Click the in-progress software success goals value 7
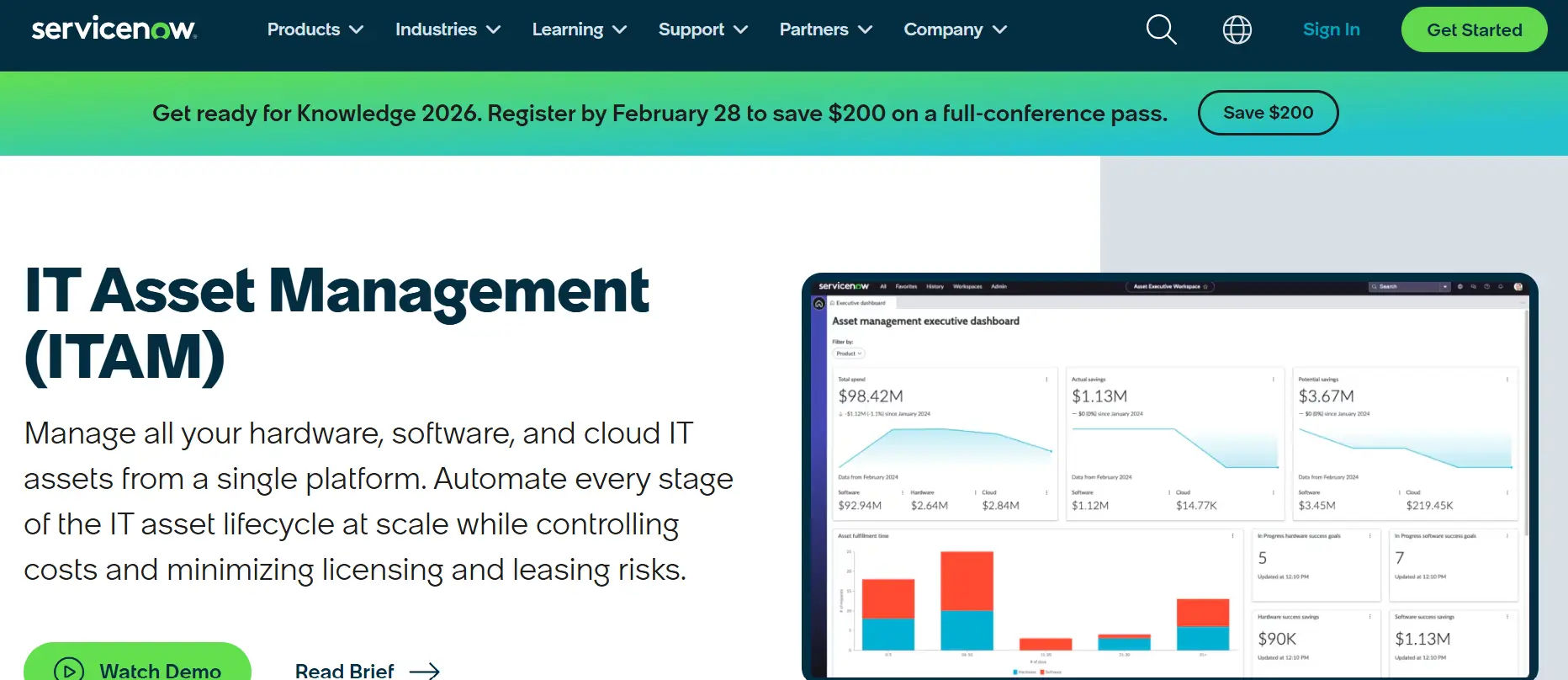This screenshot has height=680, width=1568. click(x=1400, y=558)
